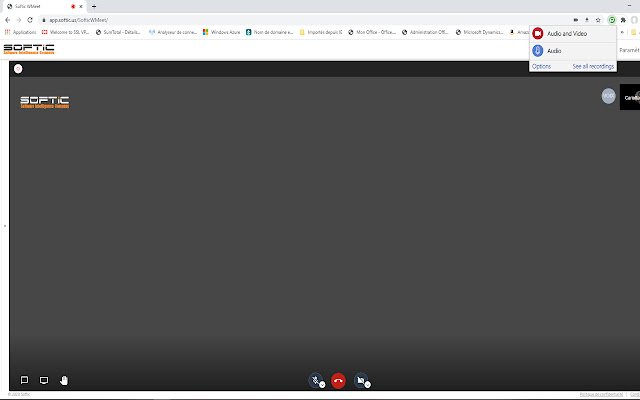Click the padlock site info icon
Screen dimensions: 640x400
pos(44,20)
